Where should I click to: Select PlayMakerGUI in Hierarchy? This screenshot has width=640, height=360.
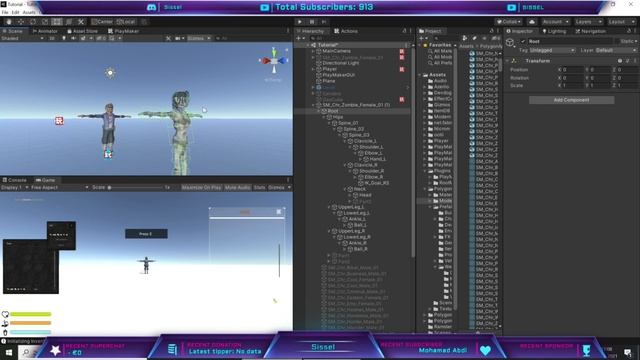338,75
